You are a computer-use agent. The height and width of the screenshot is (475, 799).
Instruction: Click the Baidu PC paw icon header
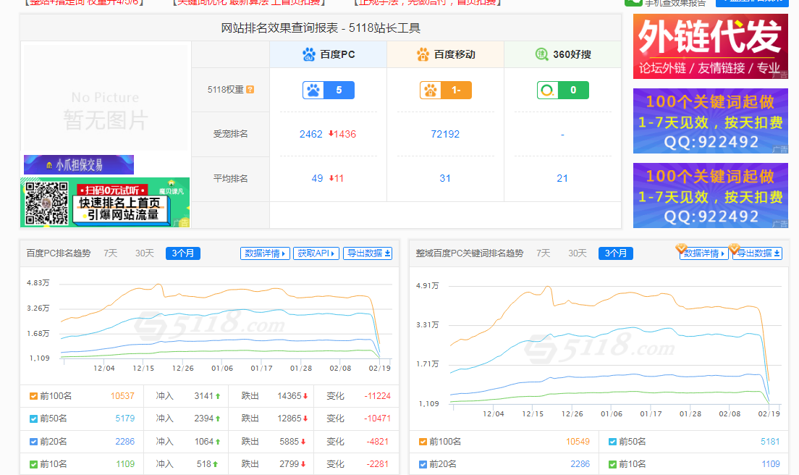pos(309,54)
